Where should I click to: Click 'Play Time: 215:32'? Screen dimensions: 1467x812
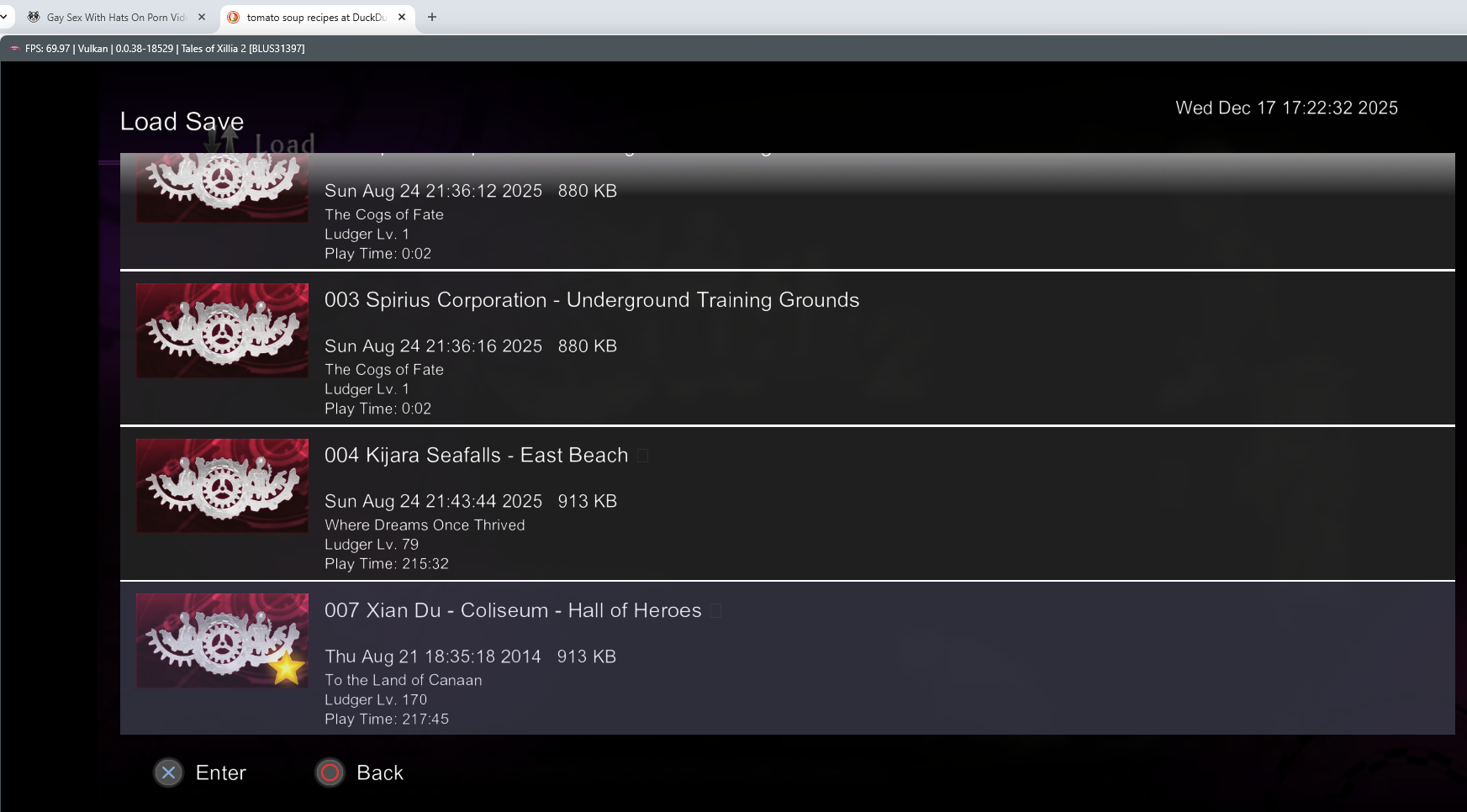[x=387, y=563]
